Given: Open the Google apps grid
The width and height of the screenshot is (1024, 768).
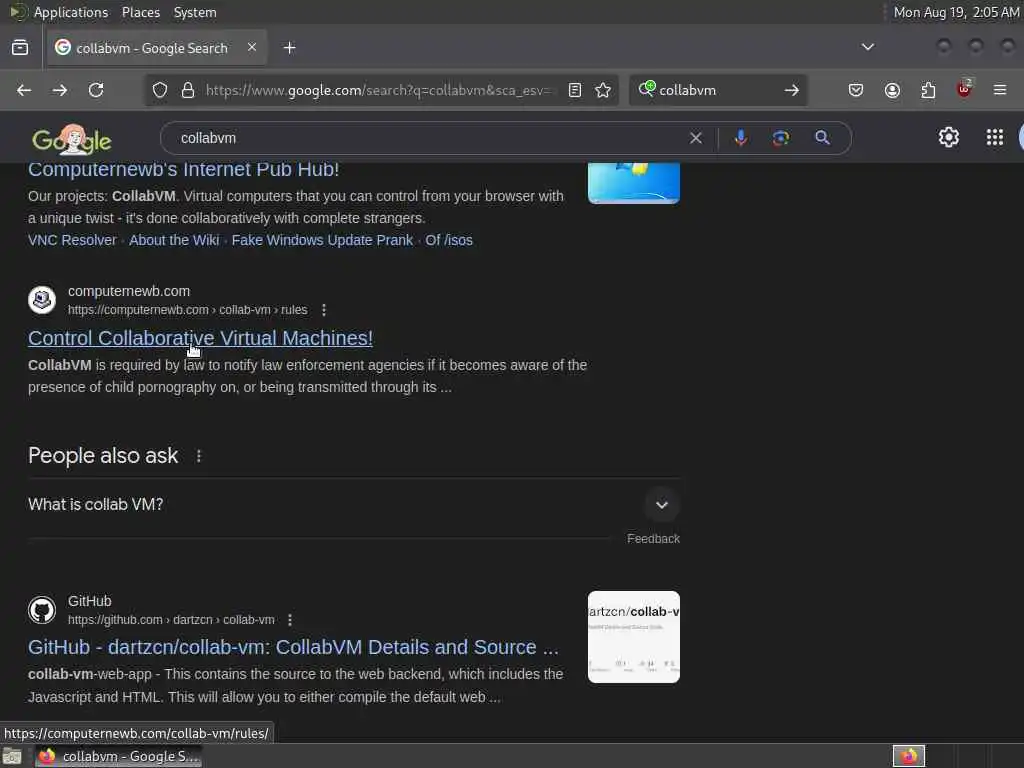Looking at the screenshot, I should click(995, 137).
